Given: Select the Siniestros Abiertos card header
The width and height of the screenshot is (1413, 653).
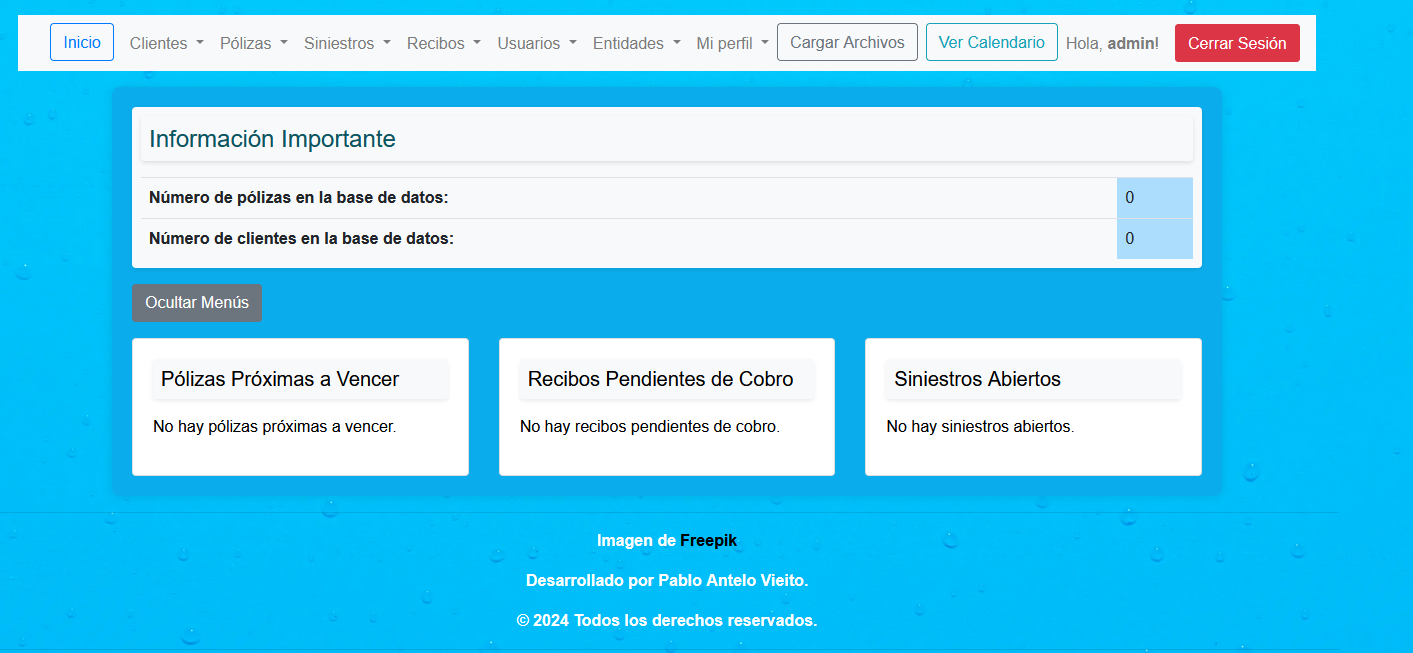Looking at the screenshot, I should 977,379.
